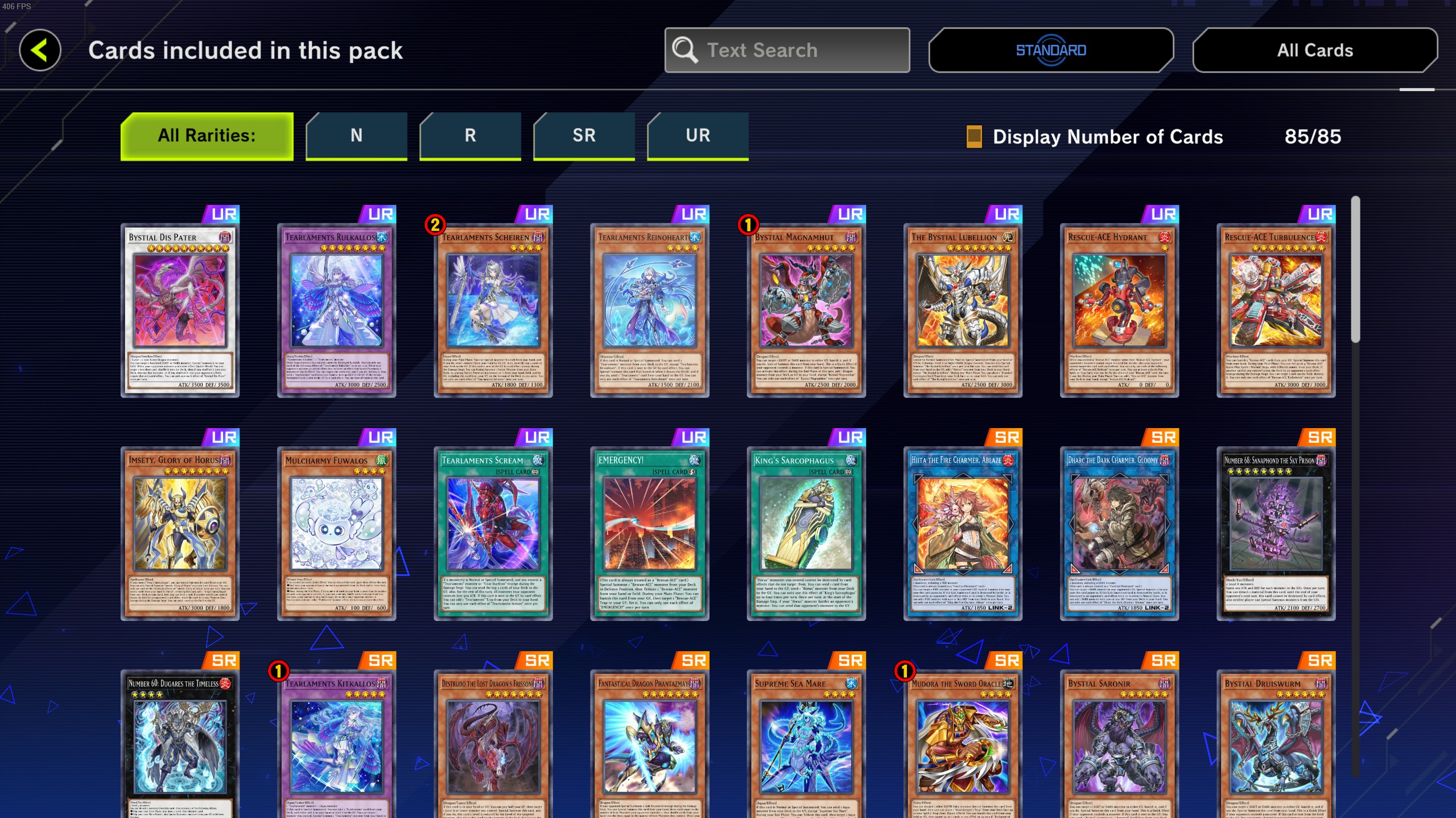Screen dimensions: 1456x818
Task: Show only R rarity cards
Action: tap(470, 136)
